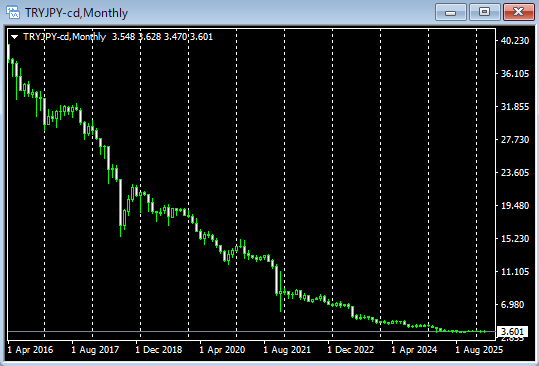Click the low price value 3.470
The height and width of the screenshot is (366, 539).
(x=175, y=37)
